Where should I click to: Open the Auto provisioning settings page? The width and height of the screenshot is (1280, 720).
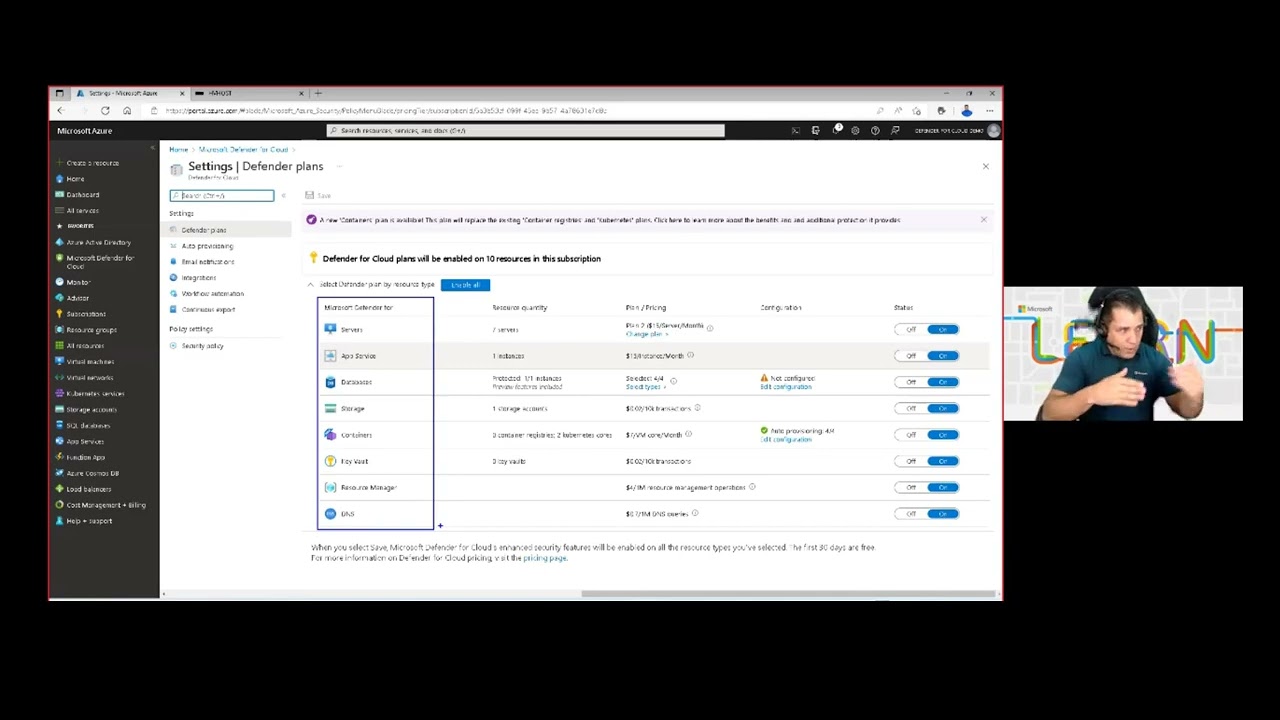tap(207, 246)
